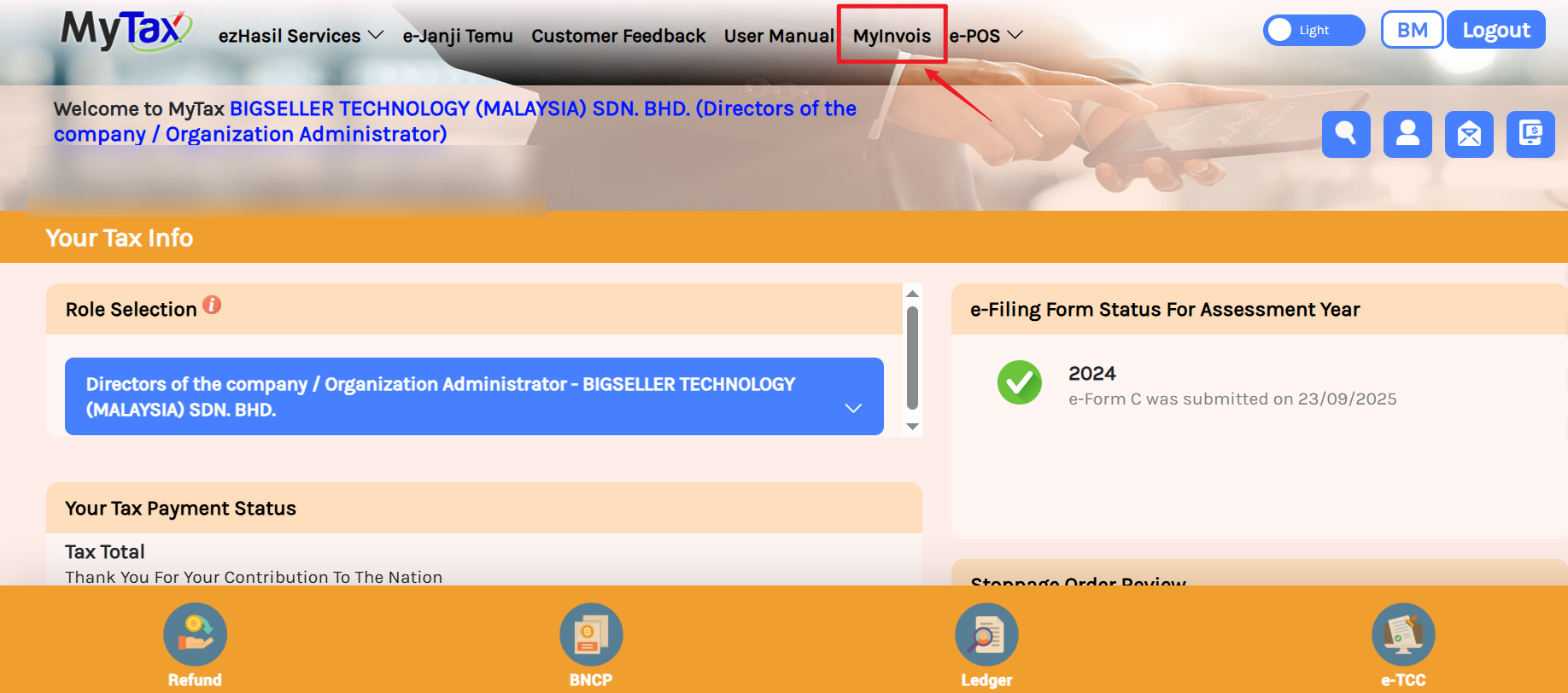The height and width of the screenshot is (693, 1568).
Task: Click the 'Tax Total' text
Action: 105,552
